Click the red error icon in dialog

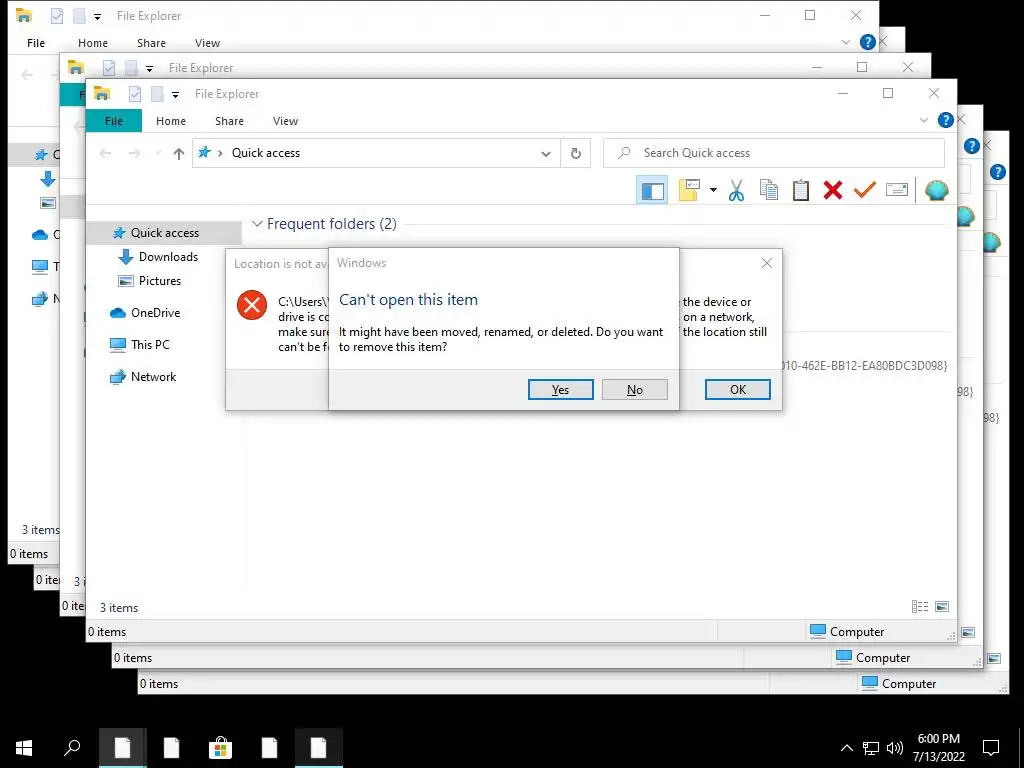tap(251, 305)
